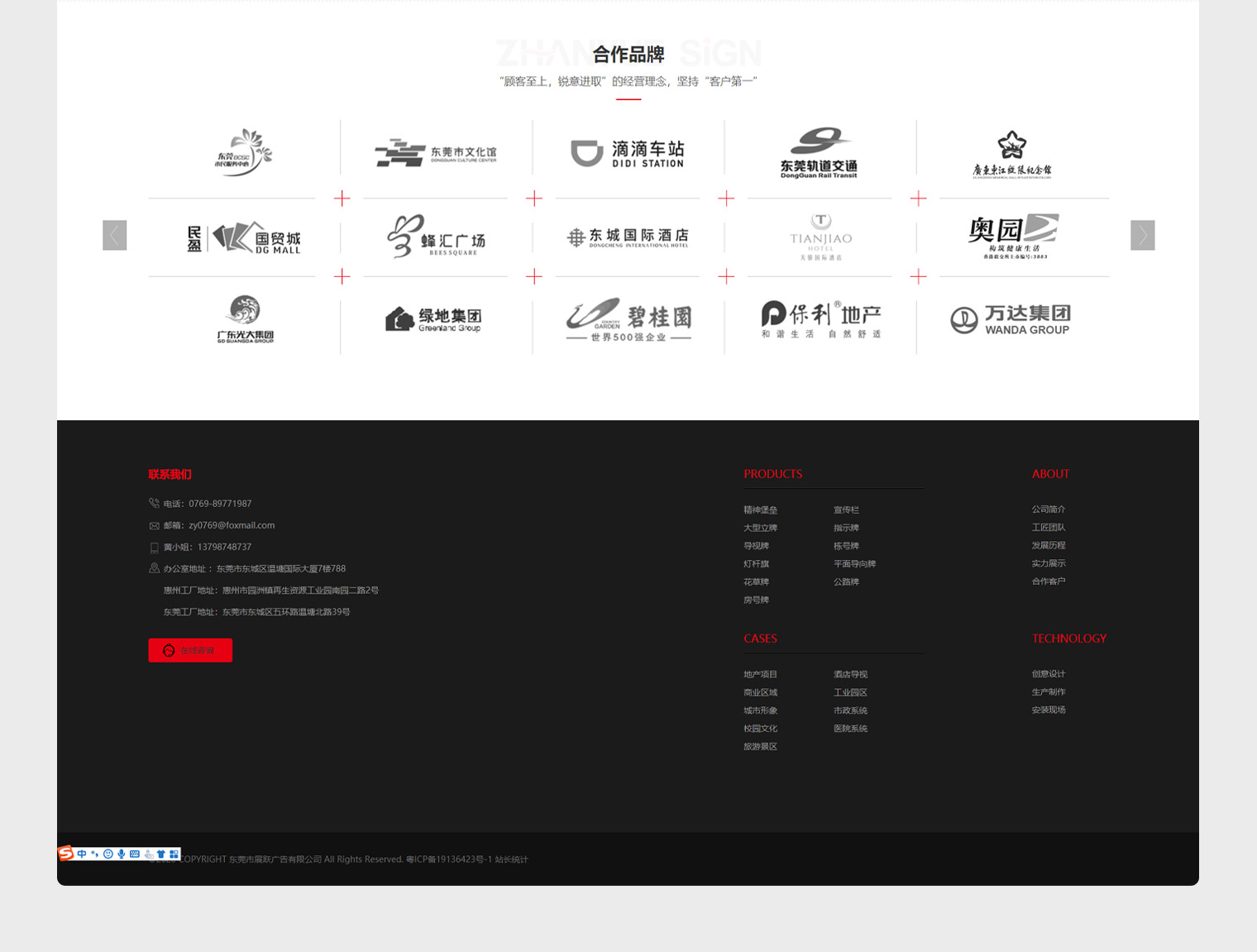Select the 蜂汇广场 Bees Square logo

436,237
